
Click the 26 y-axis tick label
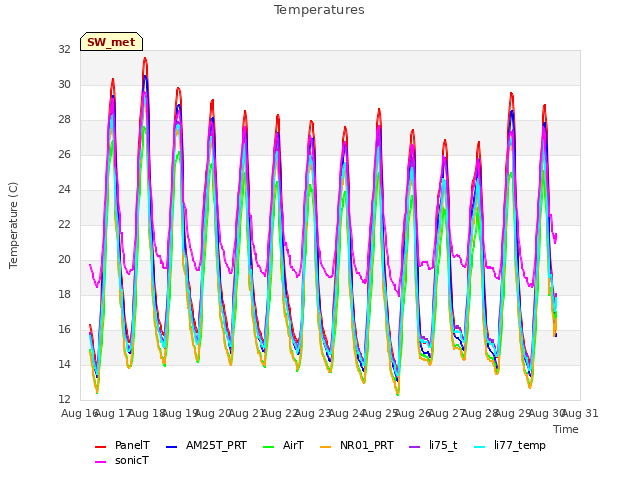click(64, 155)
